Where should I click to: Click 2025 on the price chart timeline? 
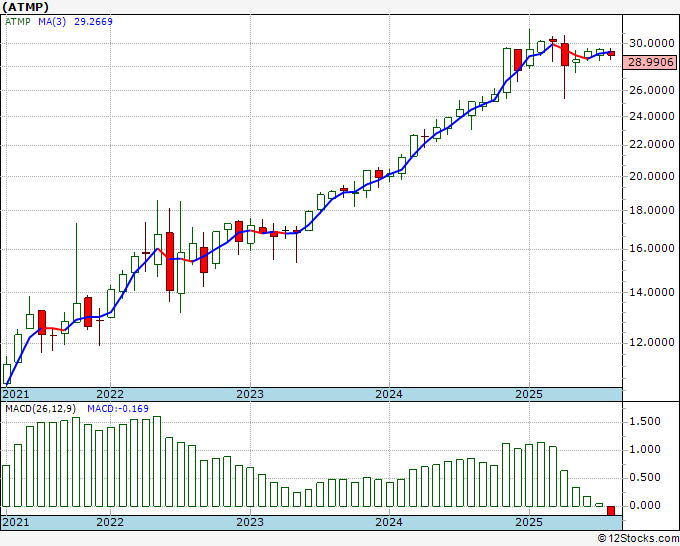[x=529, y=394]
